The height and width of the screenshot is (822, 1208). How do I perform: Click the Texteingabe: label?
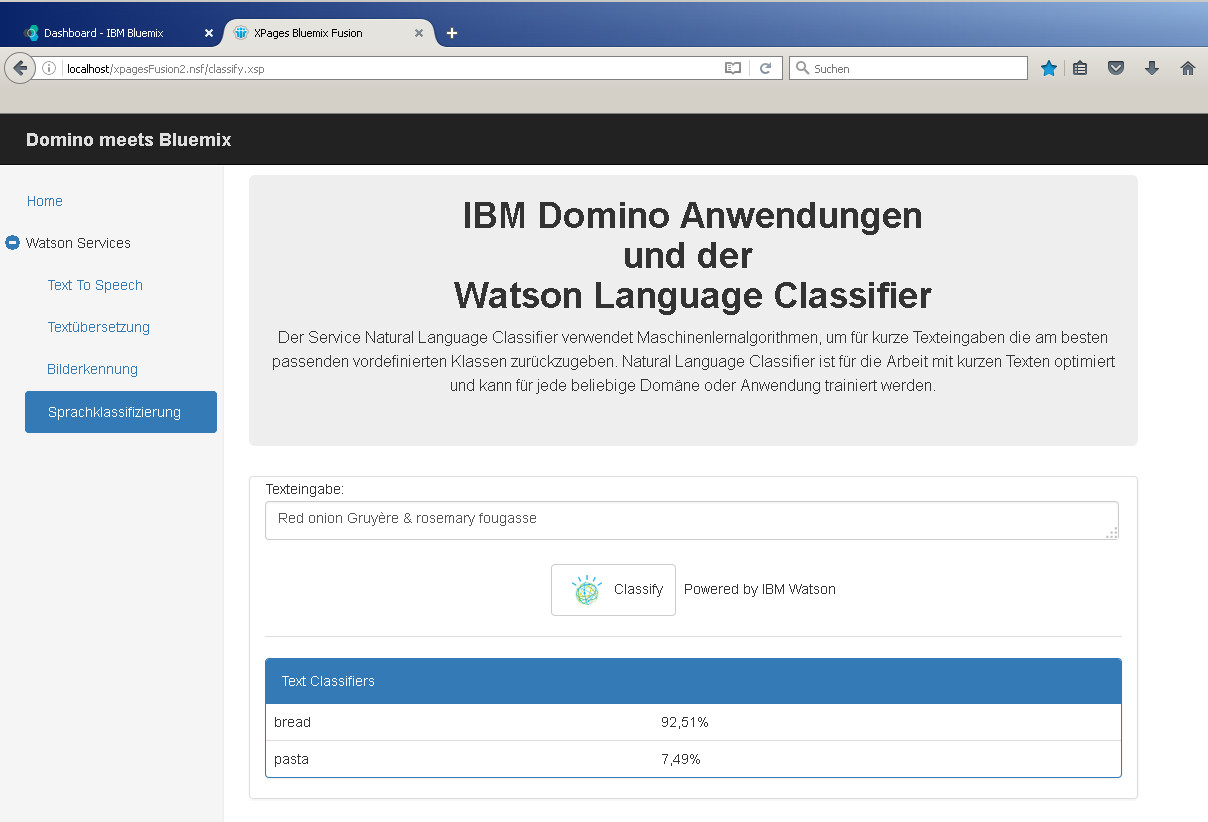click(305, 489)
